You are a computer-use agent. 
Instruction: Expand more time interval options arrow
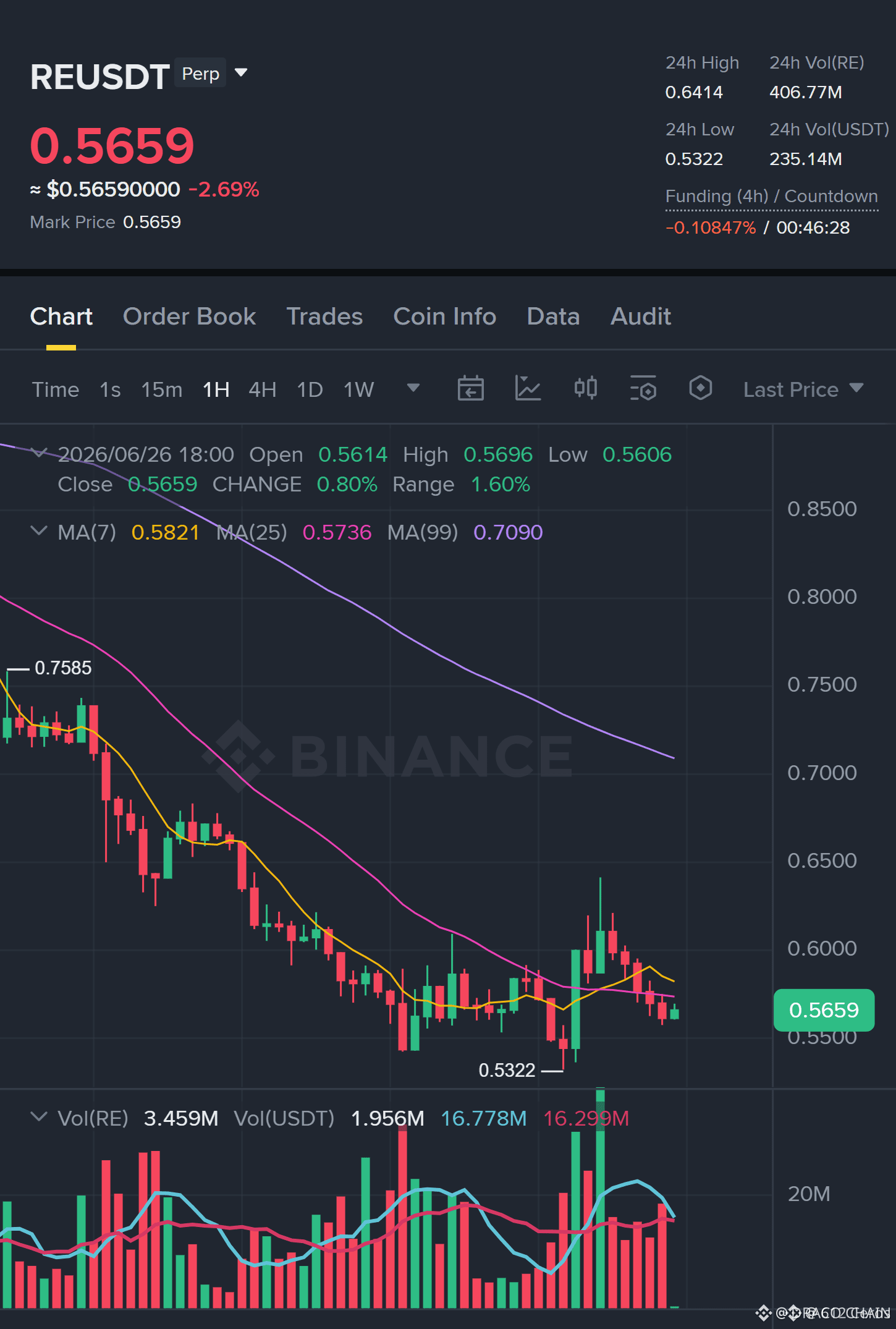click(x=413, y=388)
